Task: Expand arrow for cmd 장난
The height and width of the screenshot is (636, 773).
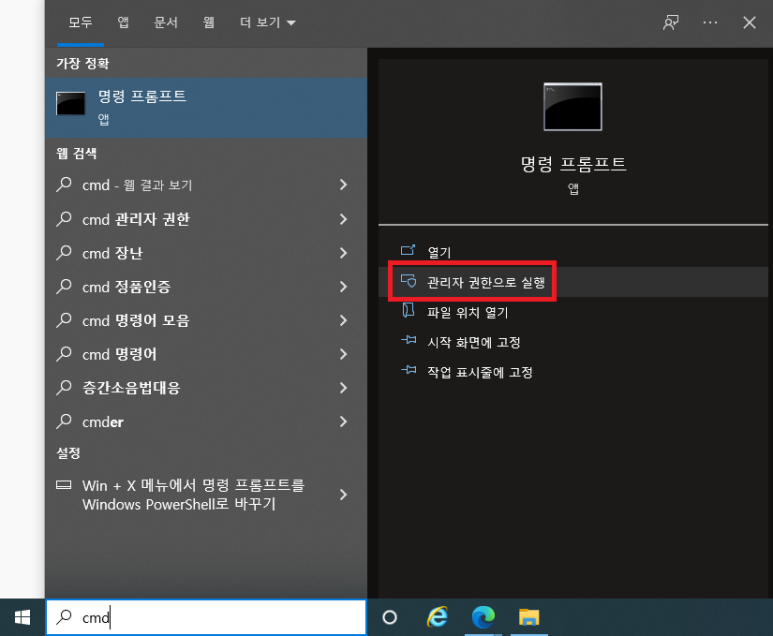Action: point(344,253)
